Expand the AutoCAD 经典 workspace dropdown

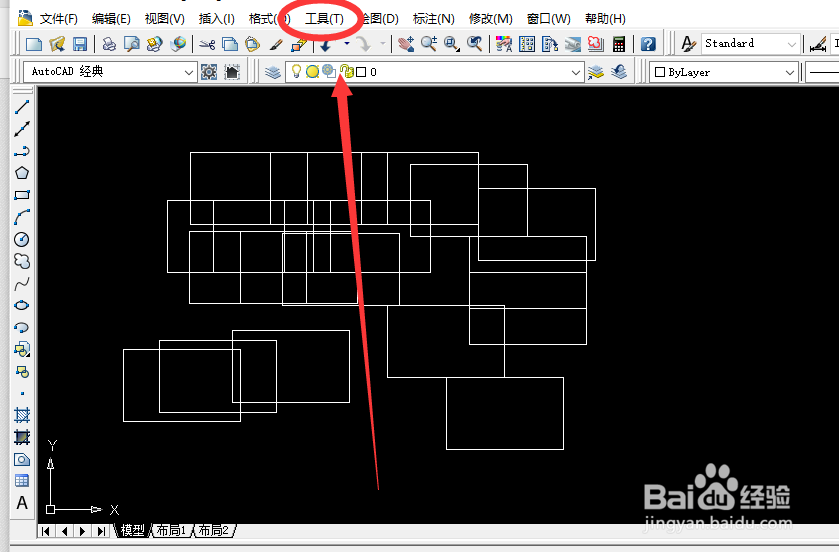(188, 72)
